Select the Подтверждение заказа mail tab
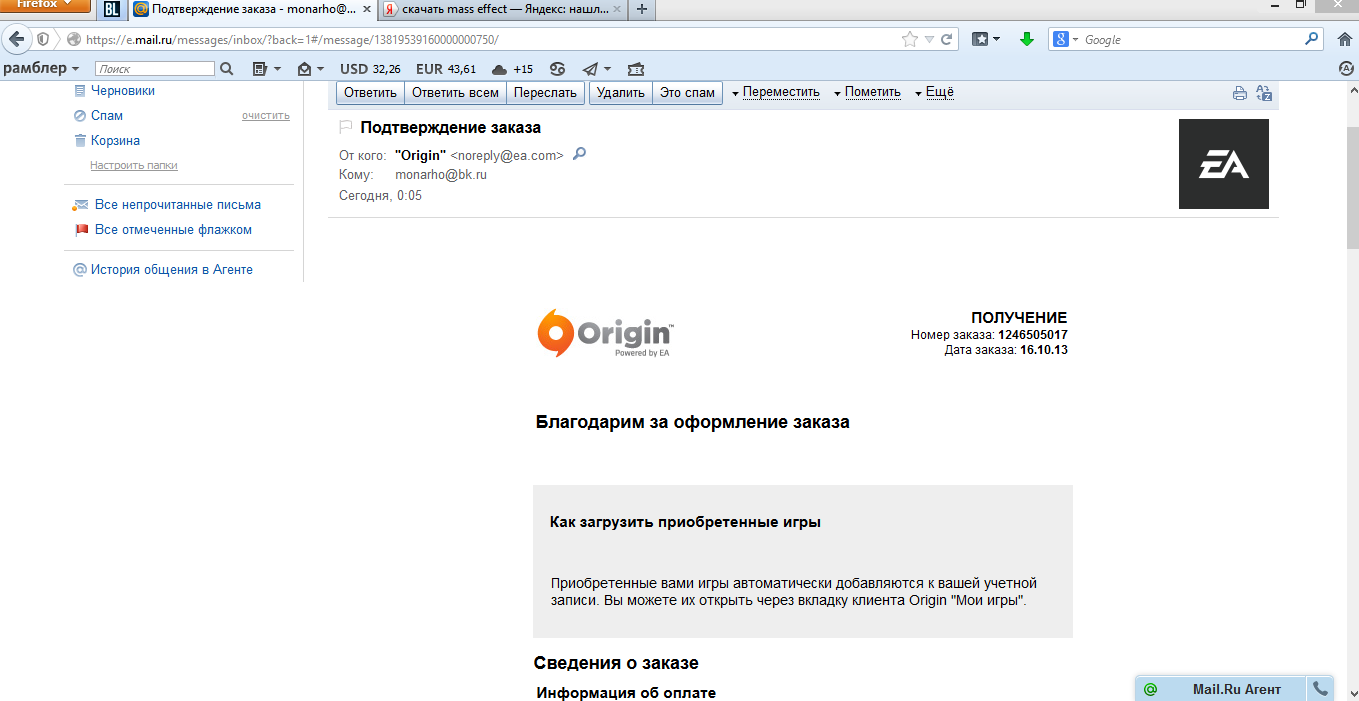Image resolution: width=1359 pixels, height=701 pixels. (252, 9)
